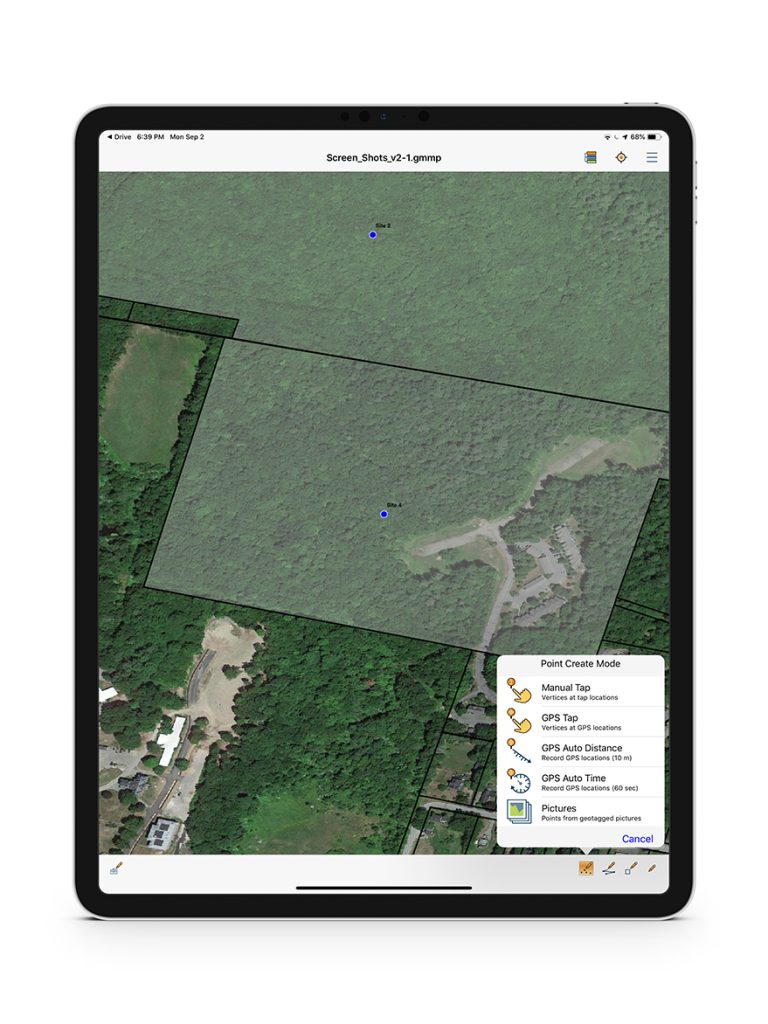This screenshot has height=1024, width=768.
Task: Tap the single pencil edit icon
Action: click(x=652, y=869)
